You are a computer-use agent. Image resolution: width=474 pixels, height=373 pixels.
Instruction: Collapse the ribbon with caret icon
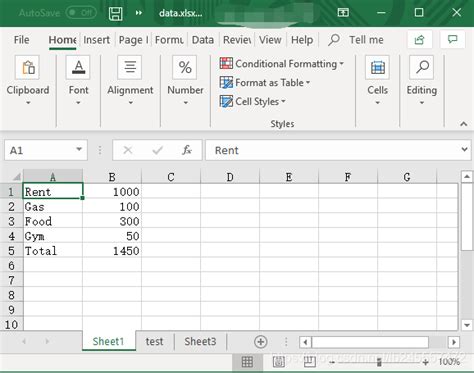click(x=463, y=124)
